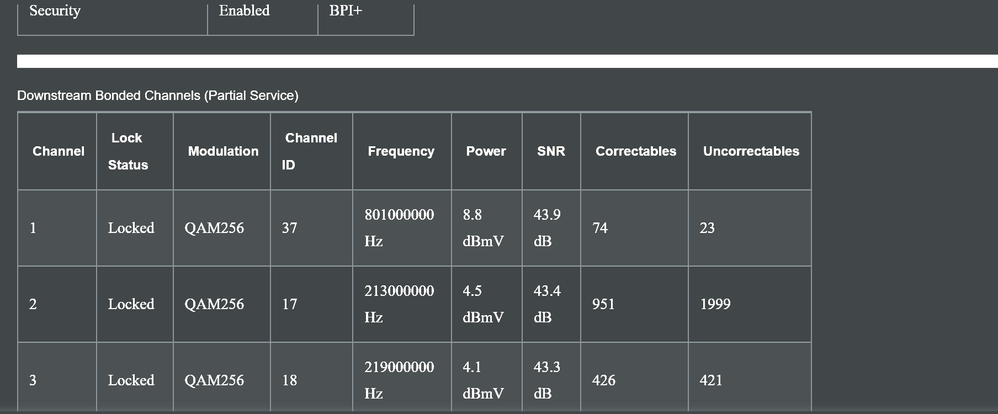The height and width of the screenshot is (414, 998).
Task: Select the 951 correctables cell
Action: tap(604, 304)
